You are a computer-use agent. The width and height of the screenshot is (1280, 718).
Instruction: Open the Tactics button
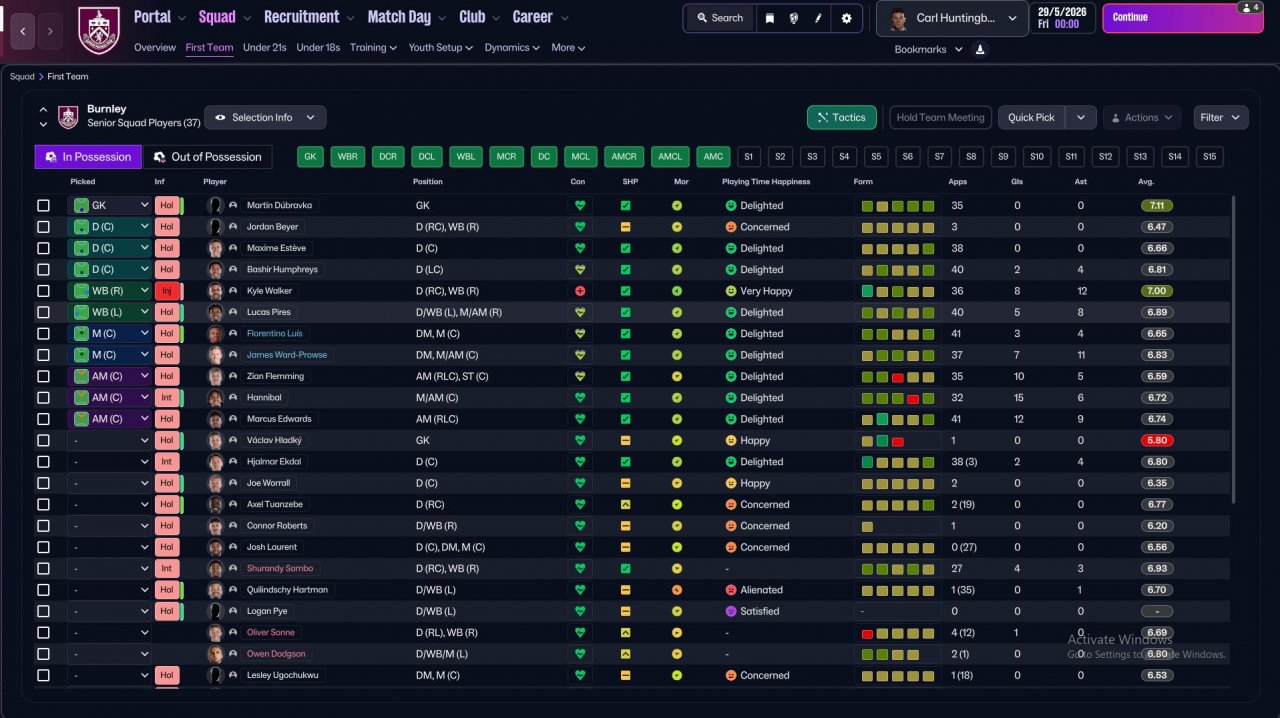tap(842, 117)
